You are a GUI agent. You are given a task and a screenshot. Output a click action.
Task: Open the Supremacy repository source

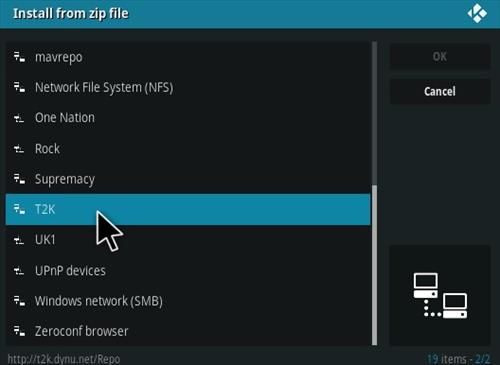[x=188, y=179]
